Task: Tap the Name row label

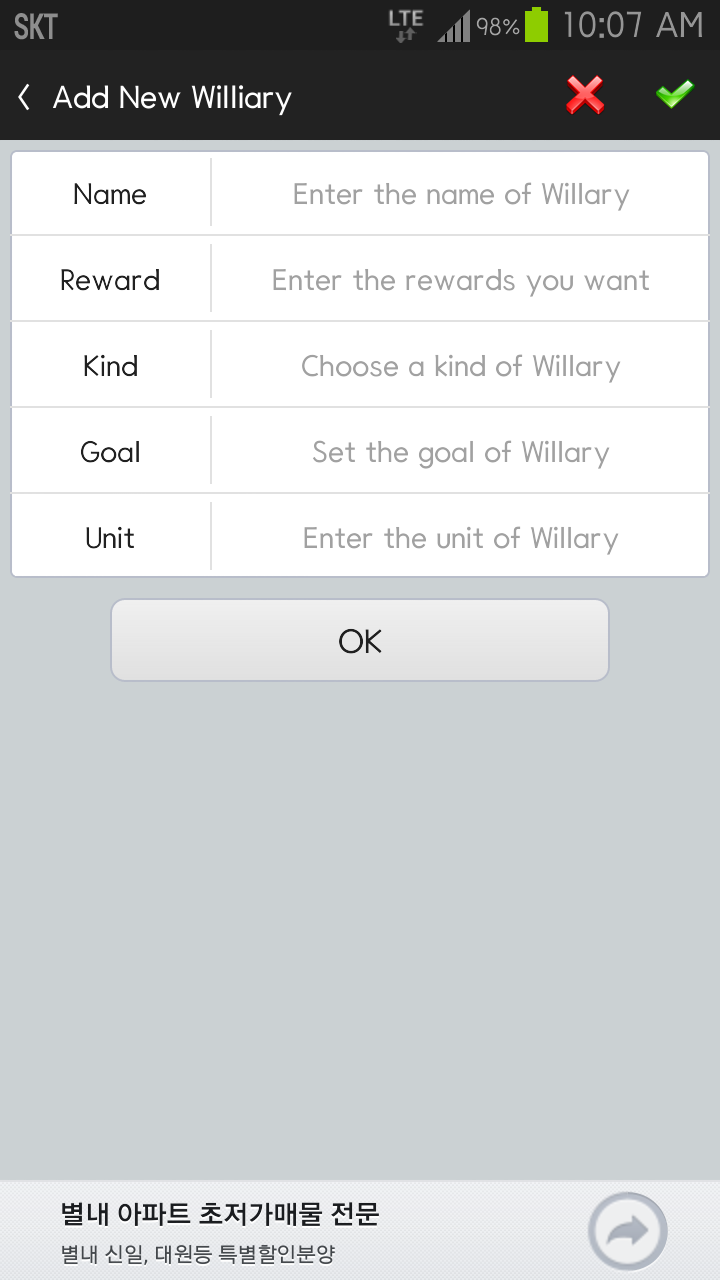Action: click(110, 194)
